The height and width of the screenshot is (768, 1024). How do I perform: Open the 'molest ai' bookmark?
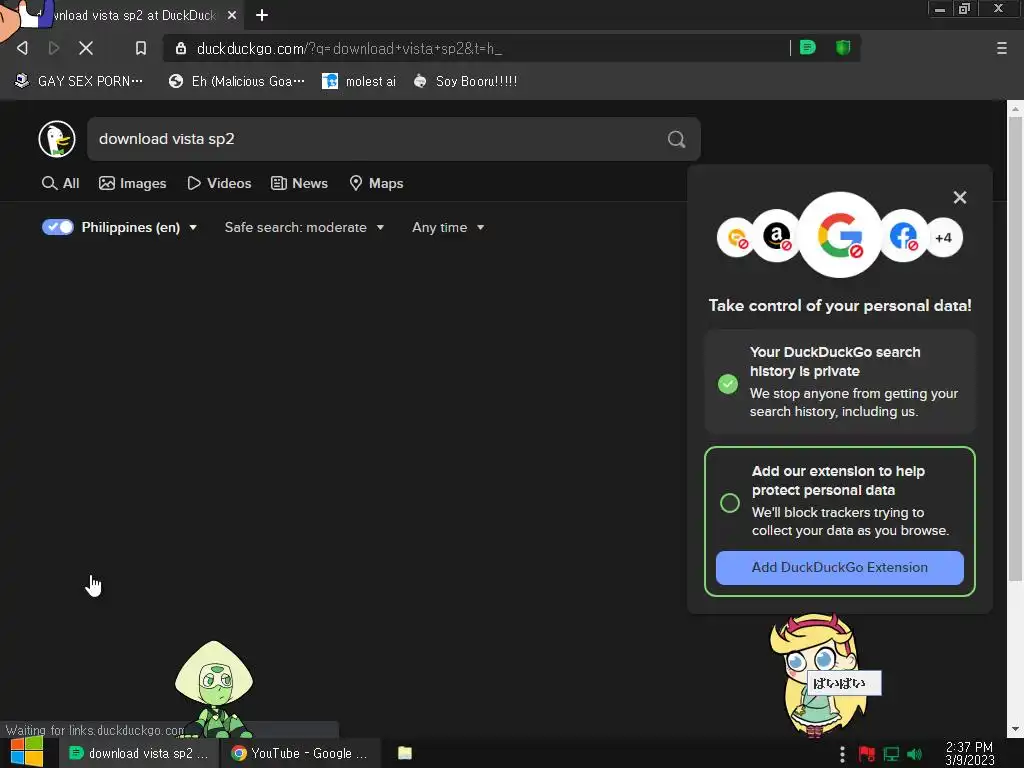[359, 81]
